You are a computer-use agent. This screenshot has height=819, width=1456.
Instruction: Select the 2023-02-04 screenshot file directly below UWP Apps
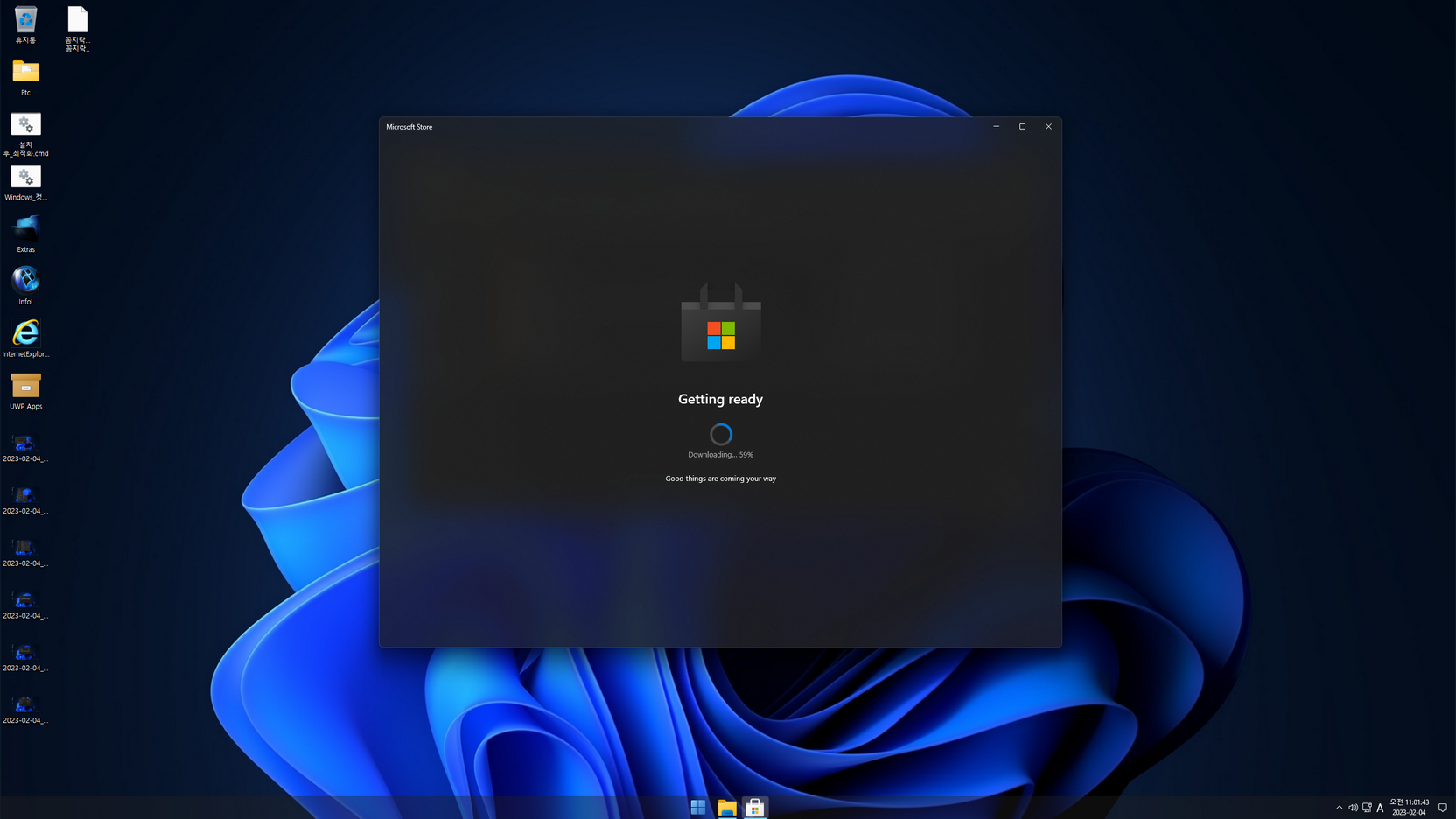pyautogui.click(x=25, y=448)
